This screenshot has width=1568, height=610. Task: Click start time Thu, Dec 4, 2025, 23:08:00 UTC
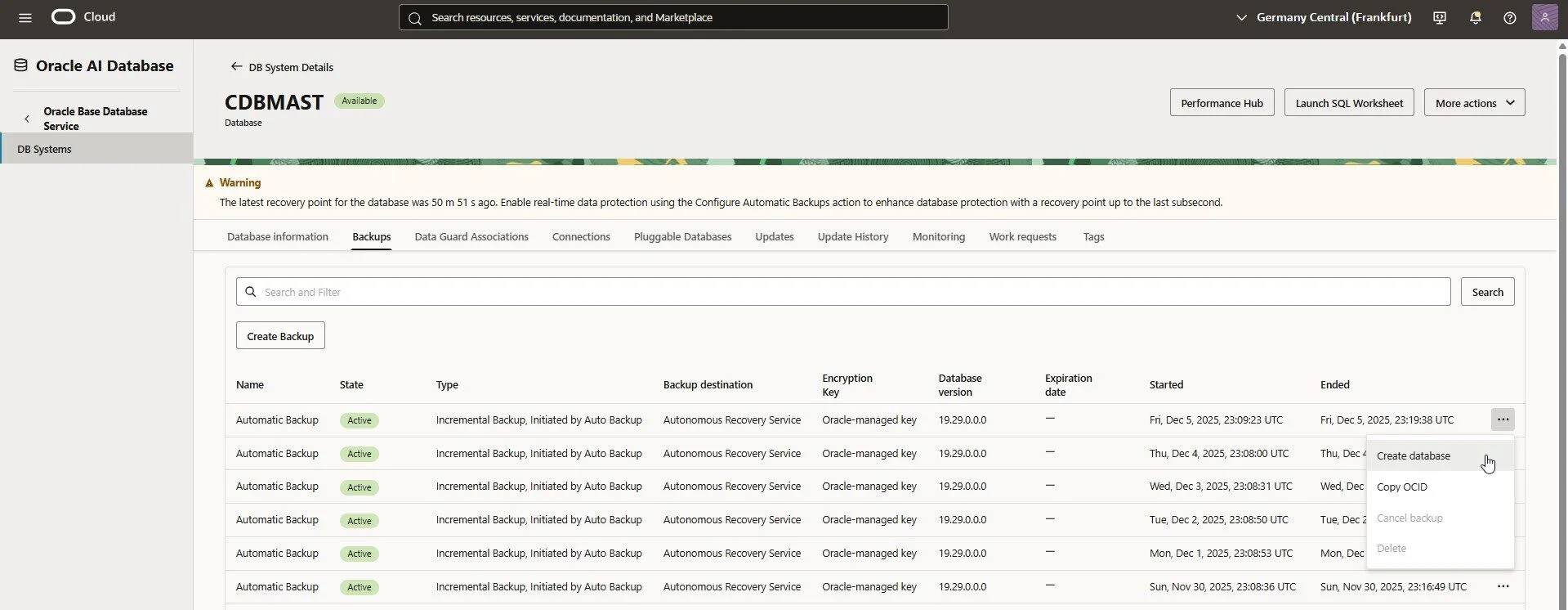pyautogui.click(x=1219, y=453)
